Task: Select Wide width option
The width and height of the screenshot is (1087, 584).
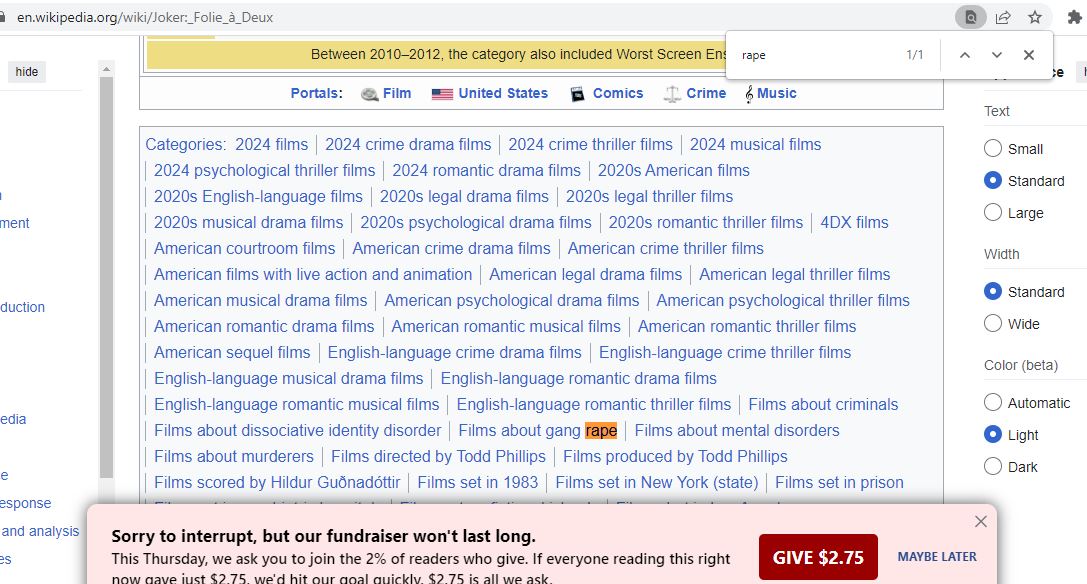Action: coord(993,323)
